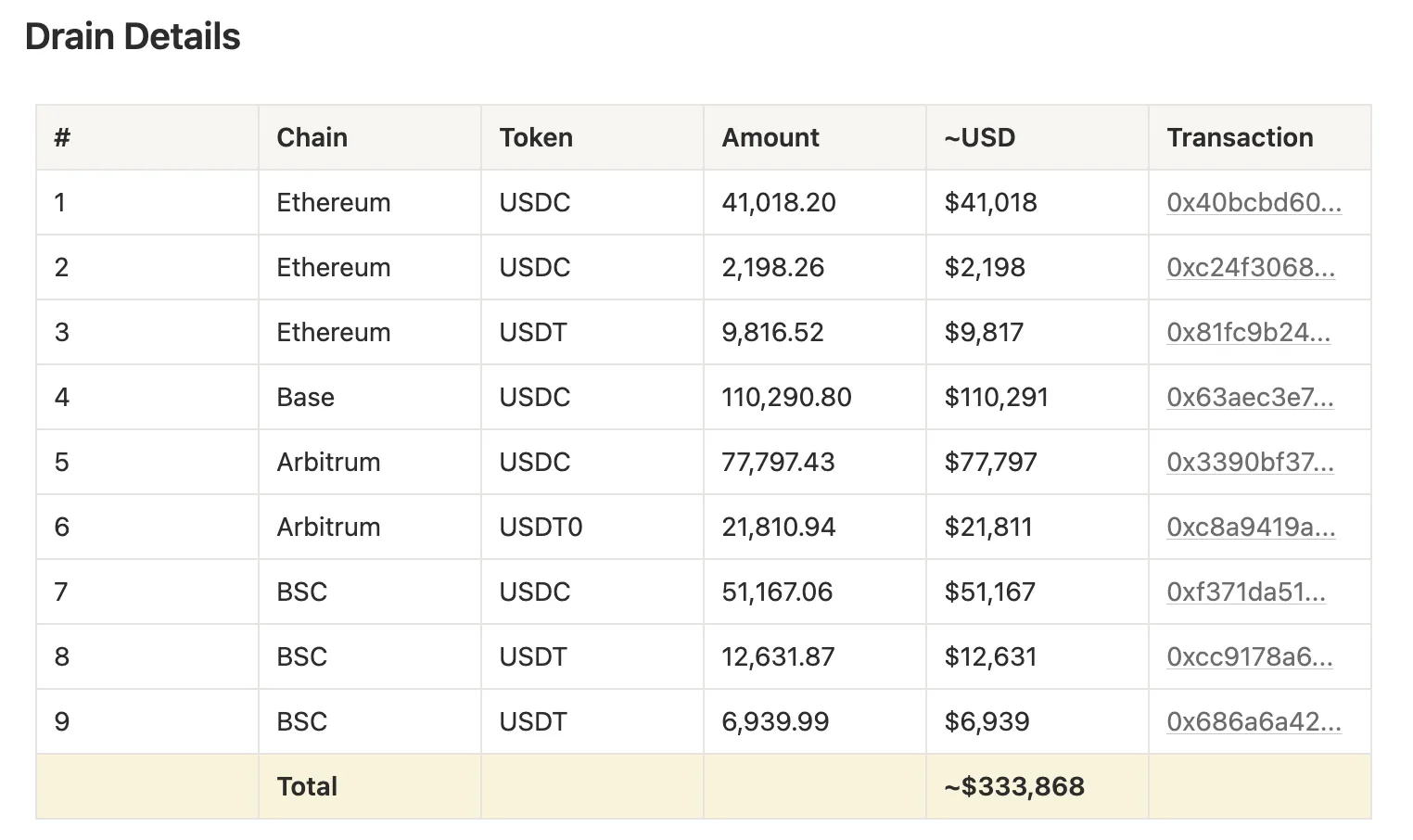Select the USDT0 token cell
This screenshot has width=1413, height=840.
pyautogui.click(x=541, y=527)
